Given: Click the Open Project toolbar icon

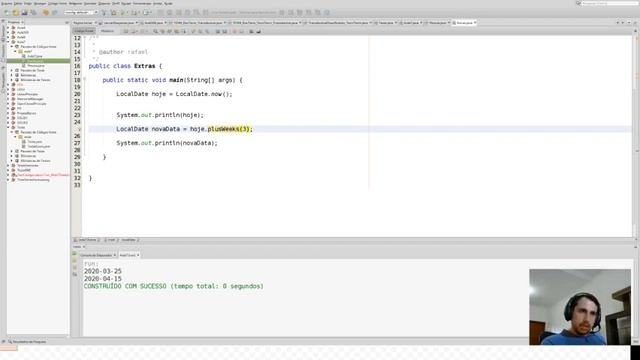Looking at the screenshot, I should pyautogui.click(x=24, y=13).
